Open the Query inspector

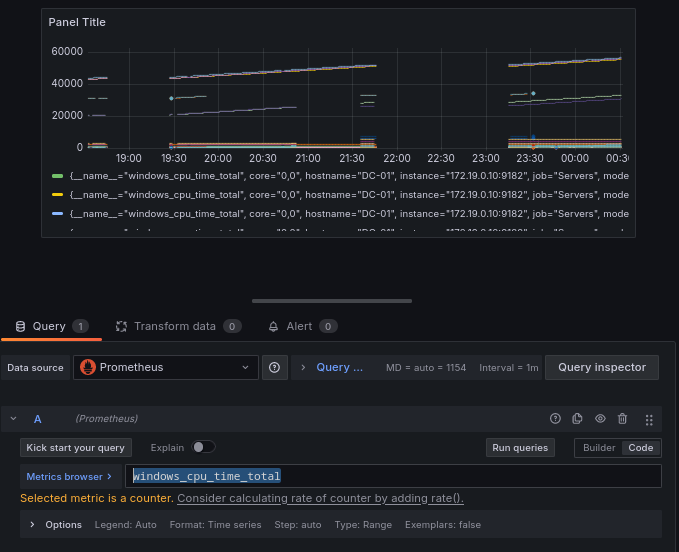click(601, 368)
